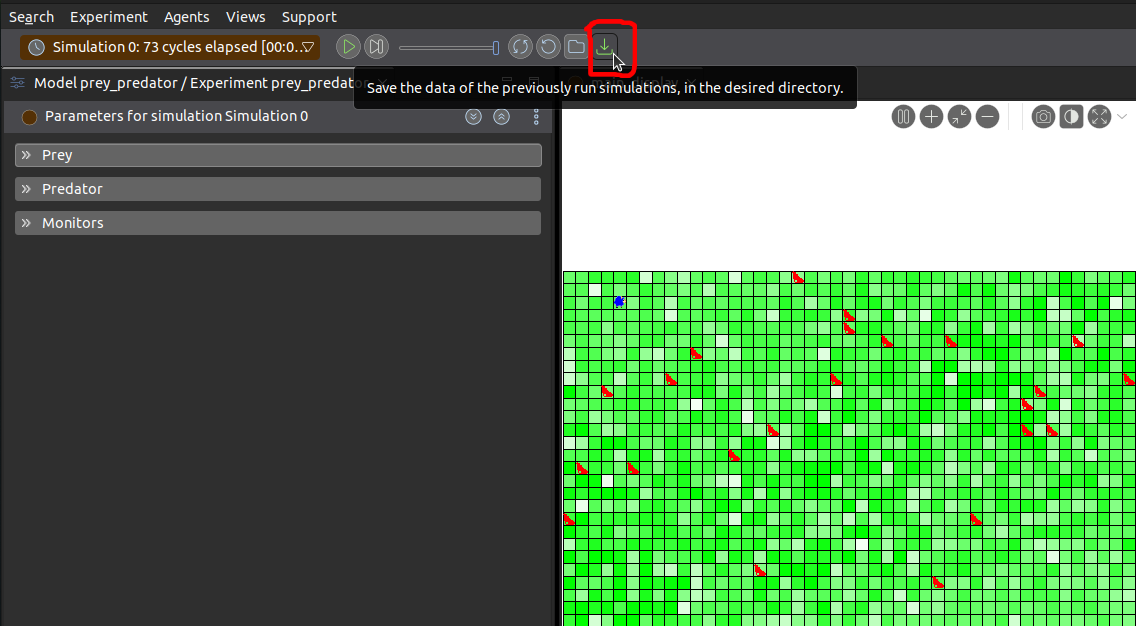Save simulation data with the green download icon
Image resolution: width=1136 pixels, height=626 pixels.
coord(604,47)
